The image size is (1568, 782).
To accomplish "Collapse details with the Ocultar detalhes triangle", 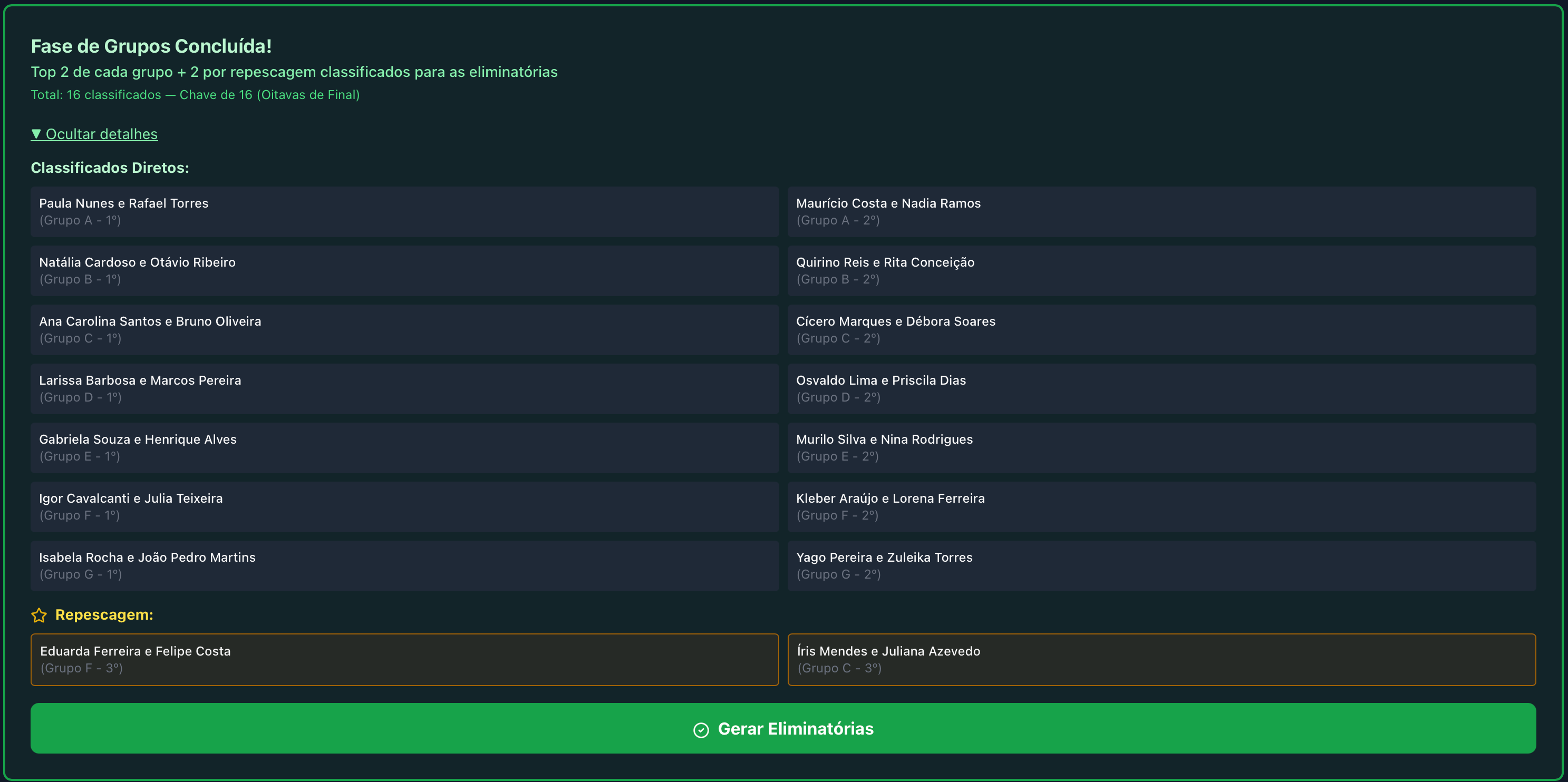I will 36,134.
